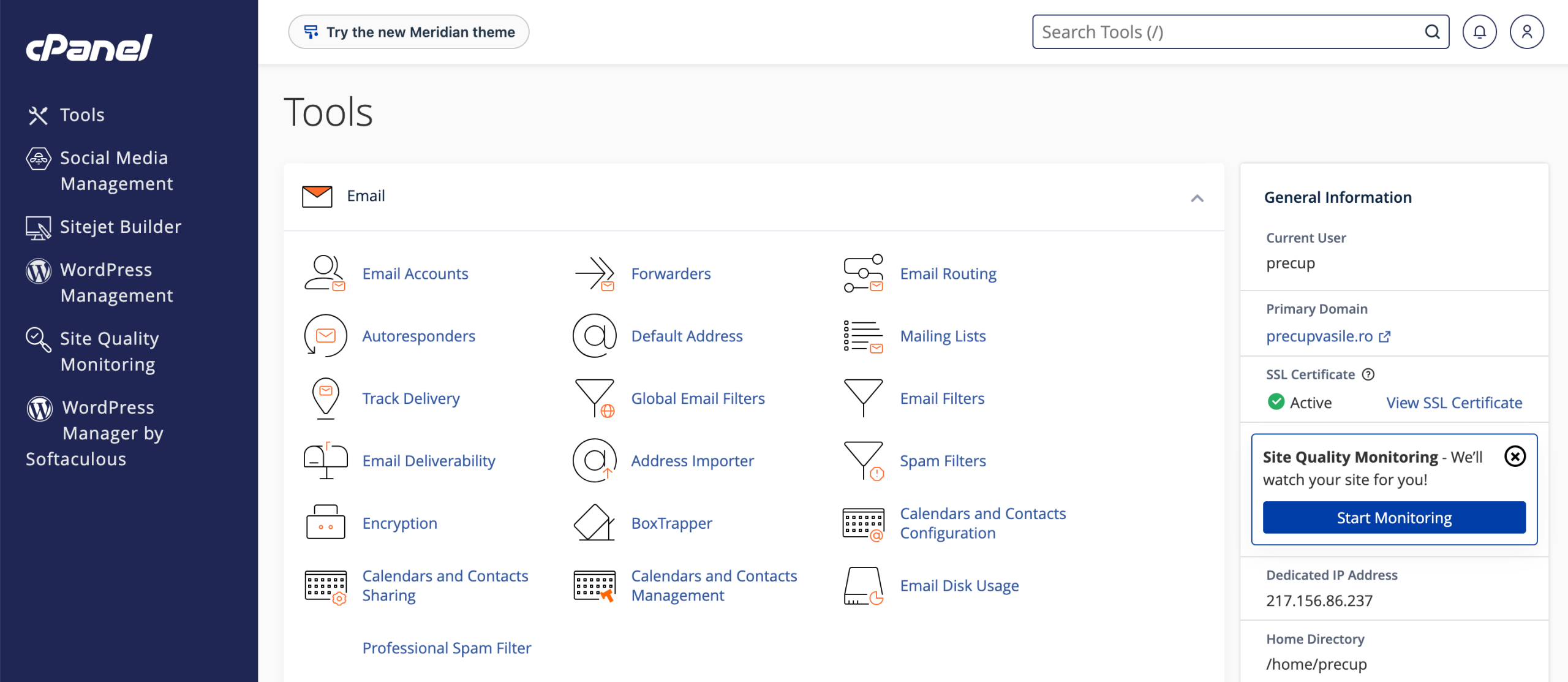Click the Calendars and Contacts Sharing icon

point(325,587)
